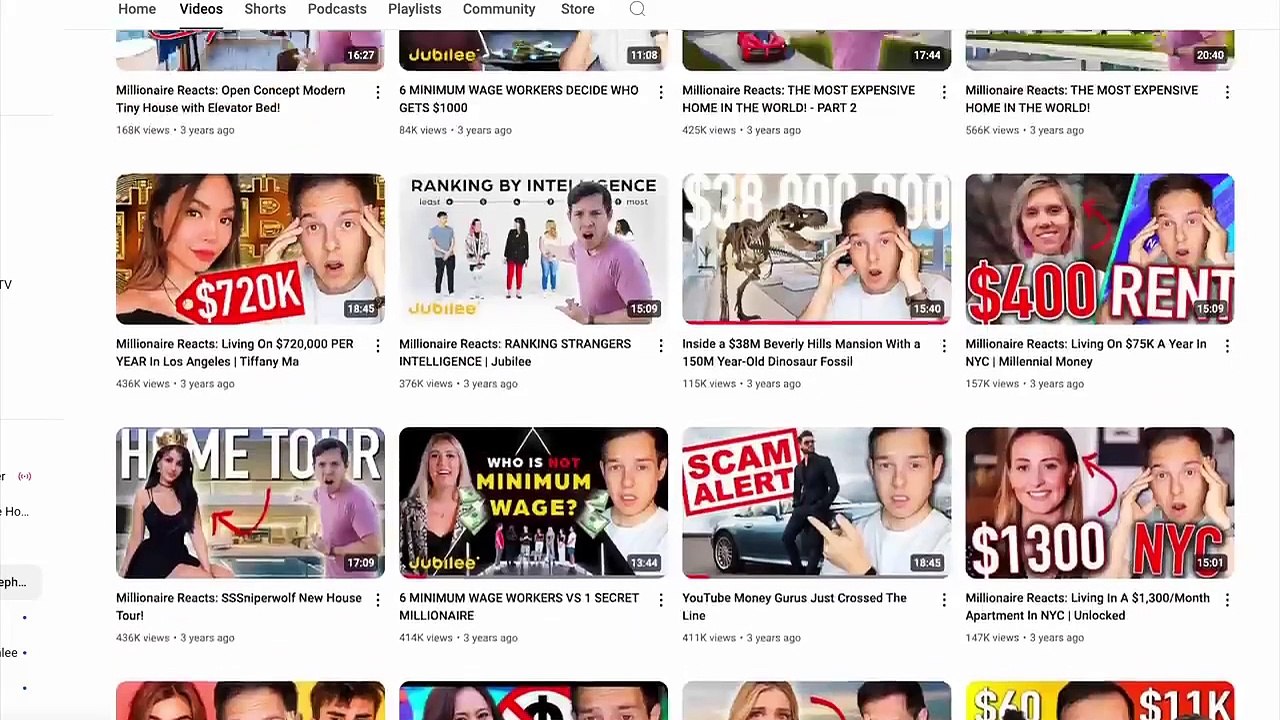Open options menu for Most Expensive Home Part 2 video
This screenshot has height=720, width=1280.
click(943, 92)
